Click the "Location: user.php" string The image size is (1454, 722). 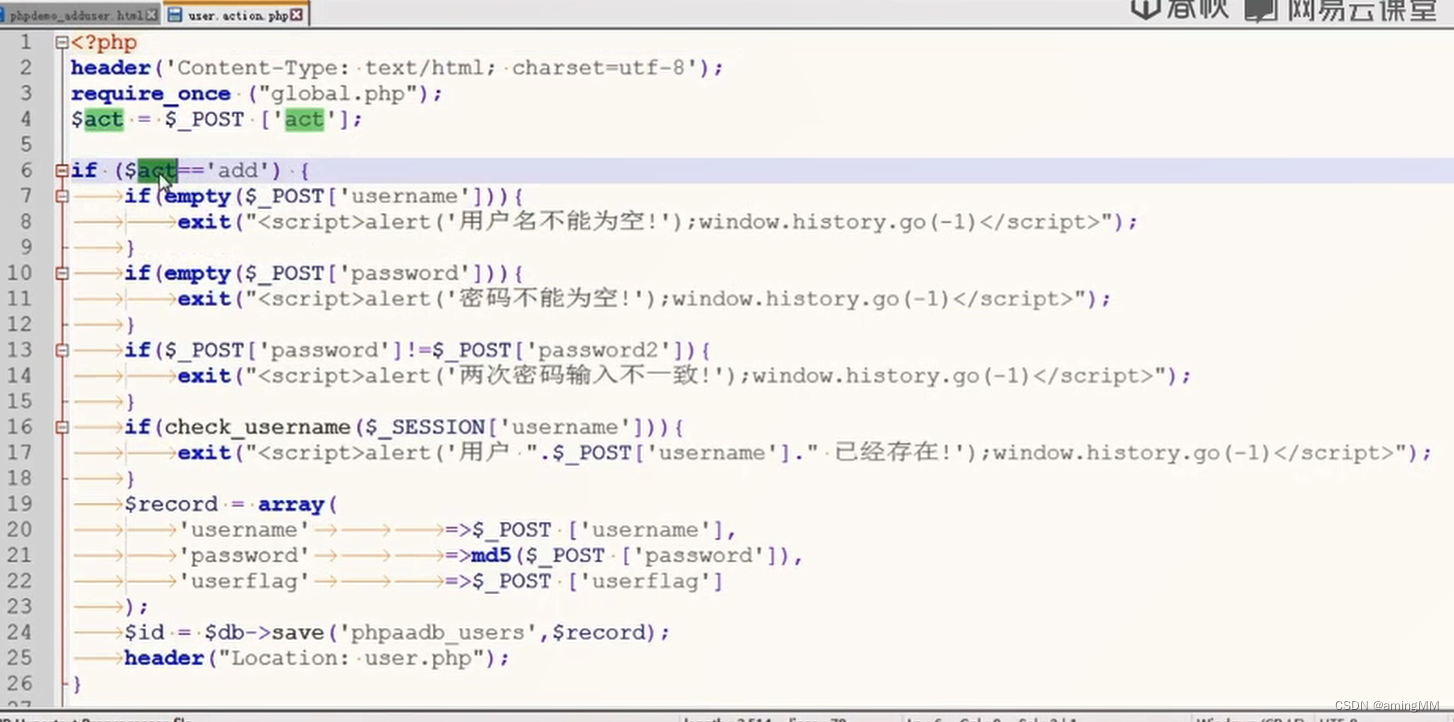pos(357,658)
